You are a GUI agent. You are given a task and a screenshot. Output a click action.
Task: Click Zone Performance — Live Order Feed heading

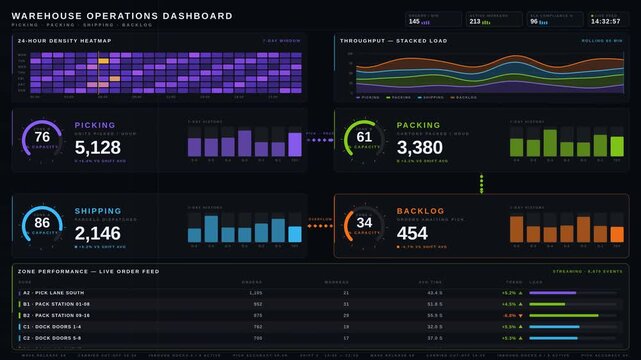coord(88,271)
